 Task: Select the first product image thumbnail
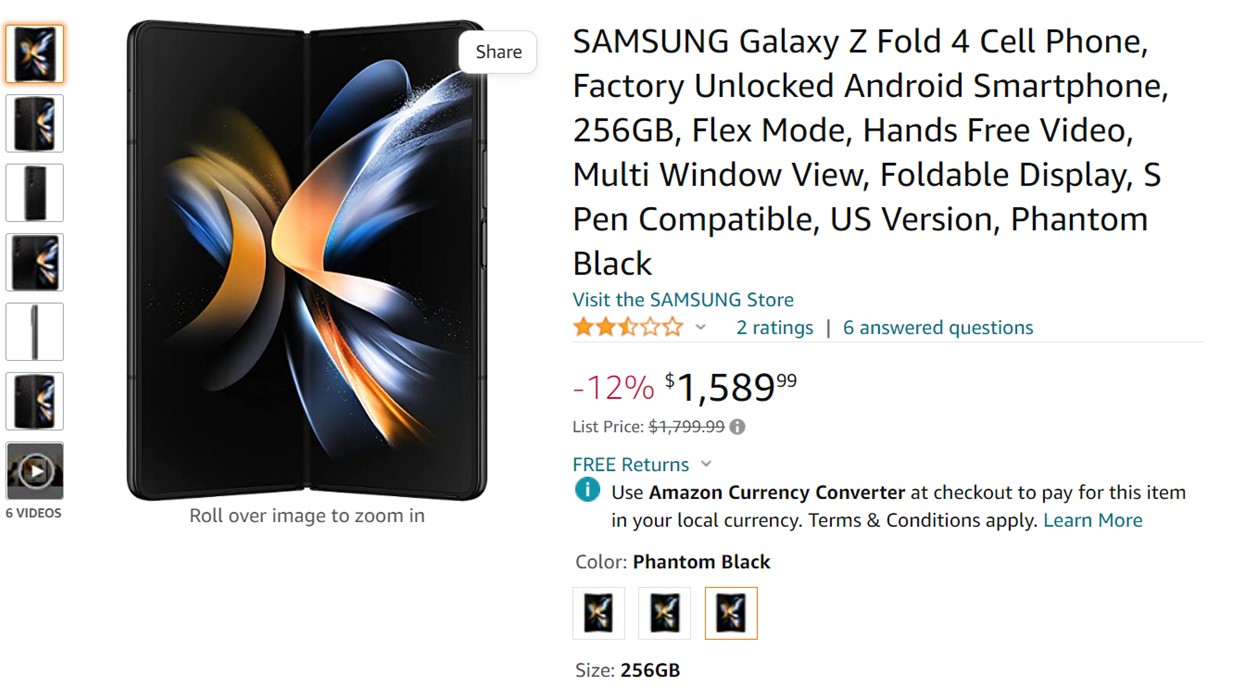click(x=35, y=54)
